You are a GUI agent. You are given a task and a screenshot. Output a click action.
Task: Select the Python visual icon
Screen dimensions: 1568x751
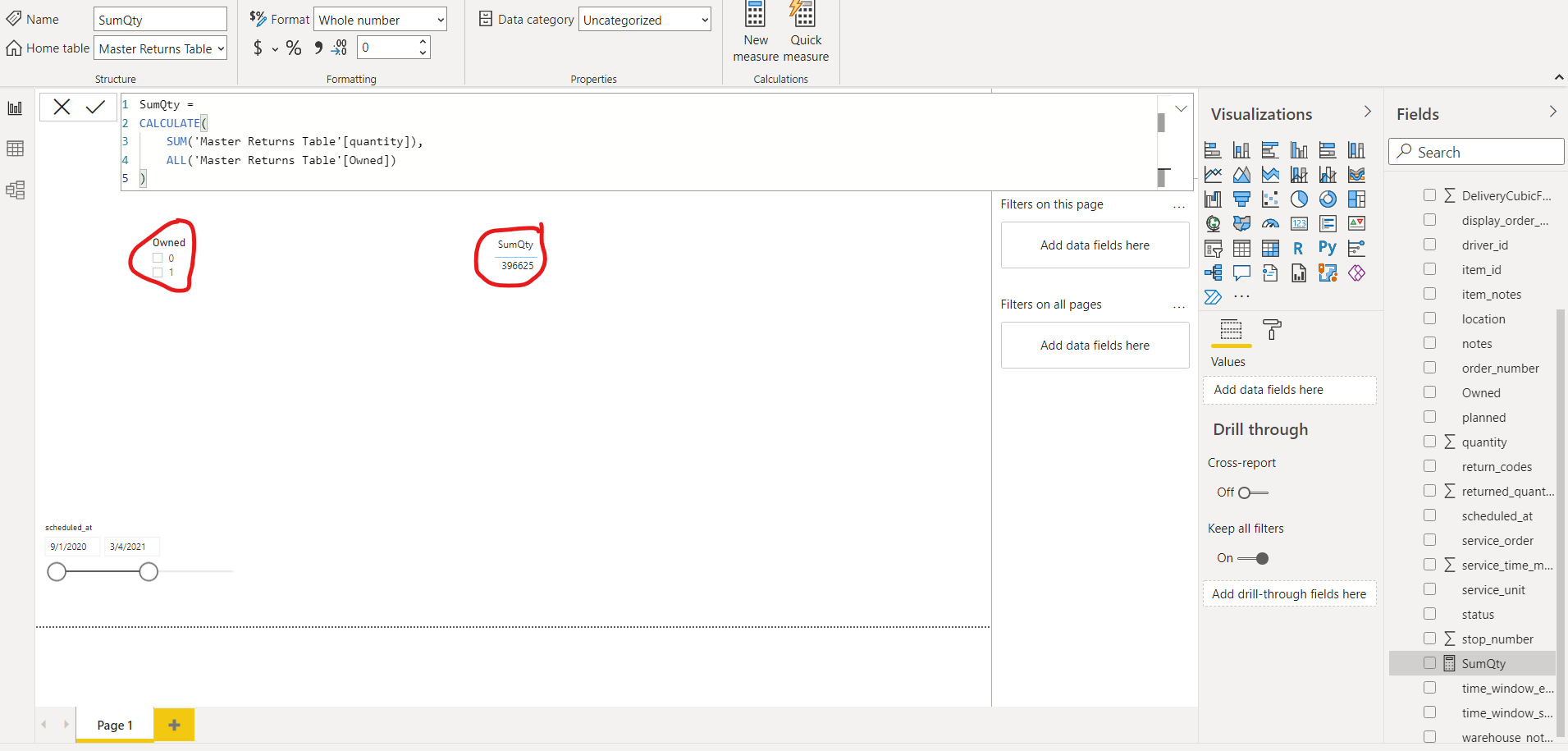(x=1328, y=248)
